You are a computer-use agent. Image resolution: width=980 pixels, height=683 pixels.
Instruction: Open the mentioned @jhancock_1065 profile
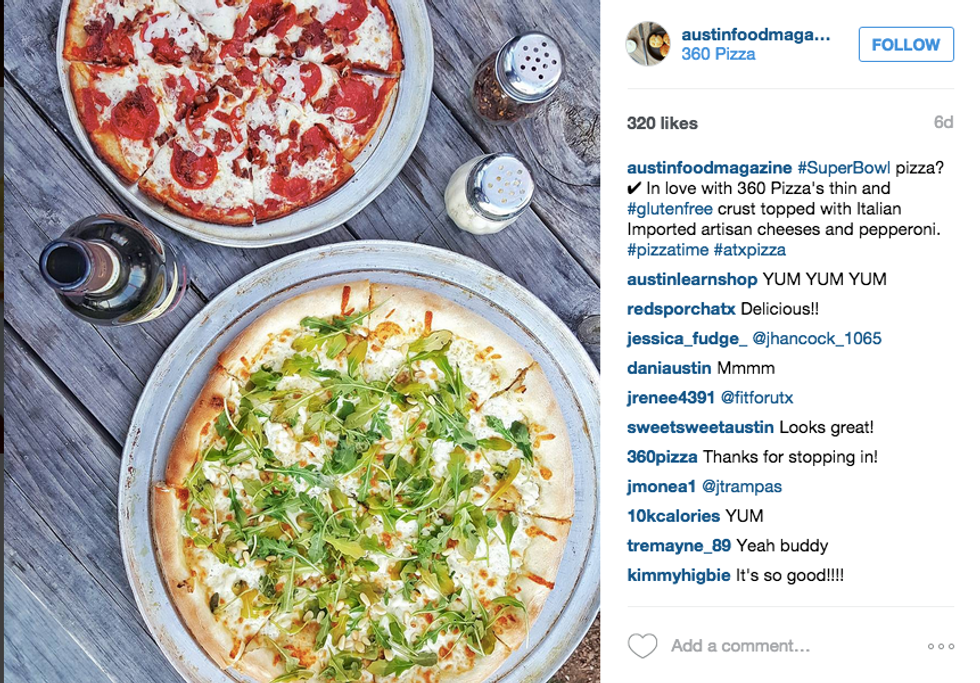coord(817,339)
